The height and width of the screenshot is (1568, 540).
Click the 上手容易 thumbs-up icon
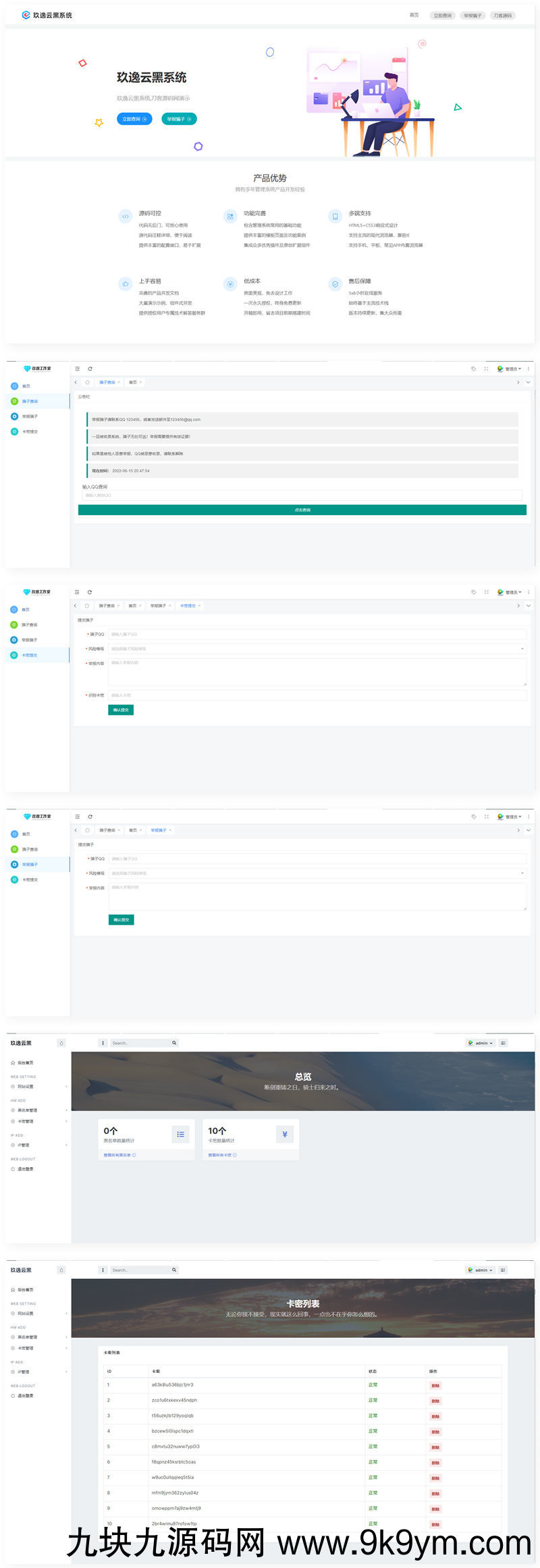[x=125, y=284]
